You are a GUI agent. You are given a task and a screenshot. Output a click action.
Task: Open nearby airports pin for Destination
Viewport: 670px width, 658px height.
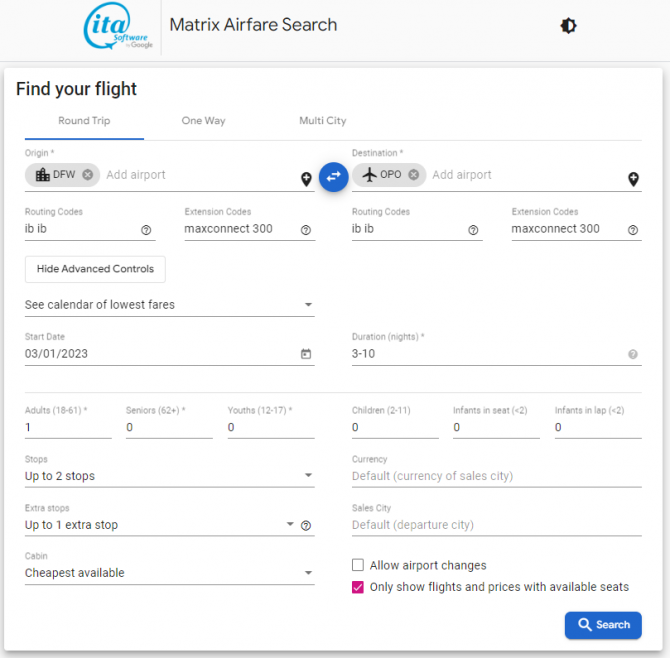633,179
